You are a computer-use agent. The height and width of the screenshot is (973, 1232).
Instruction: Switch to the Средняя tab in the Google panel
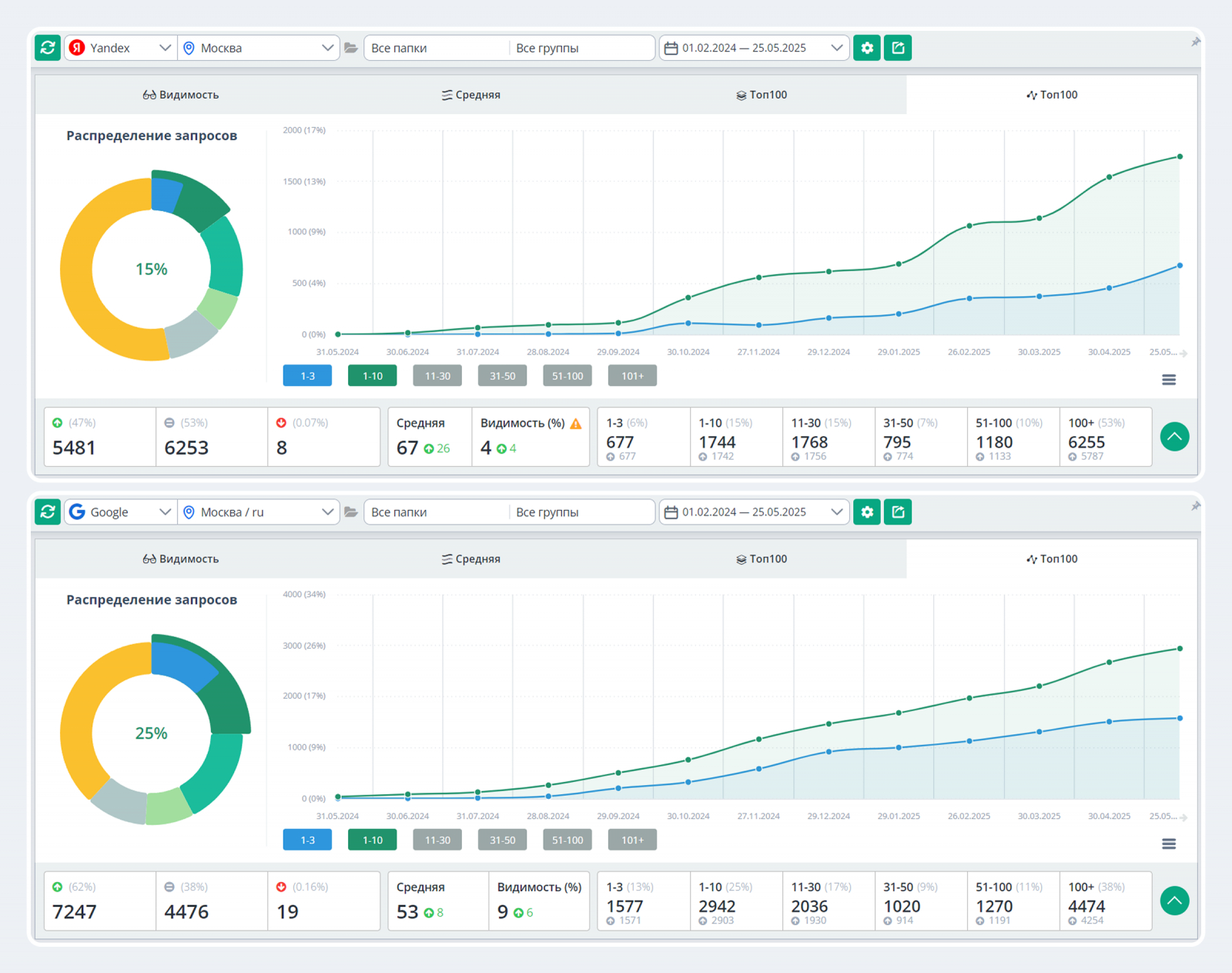[471, 559]
